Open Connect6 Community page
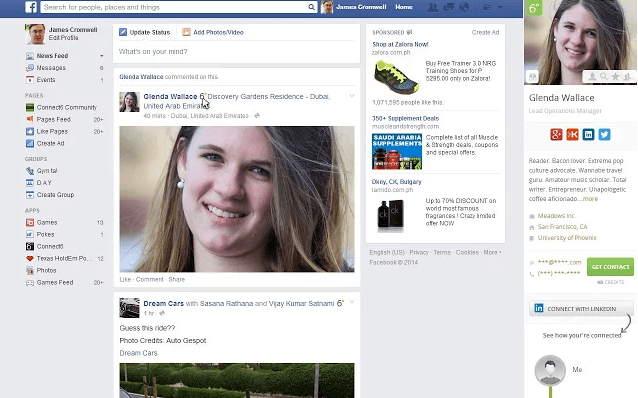Image resolution: width=638 pixels, height=398 pixels. coord(66,107)
